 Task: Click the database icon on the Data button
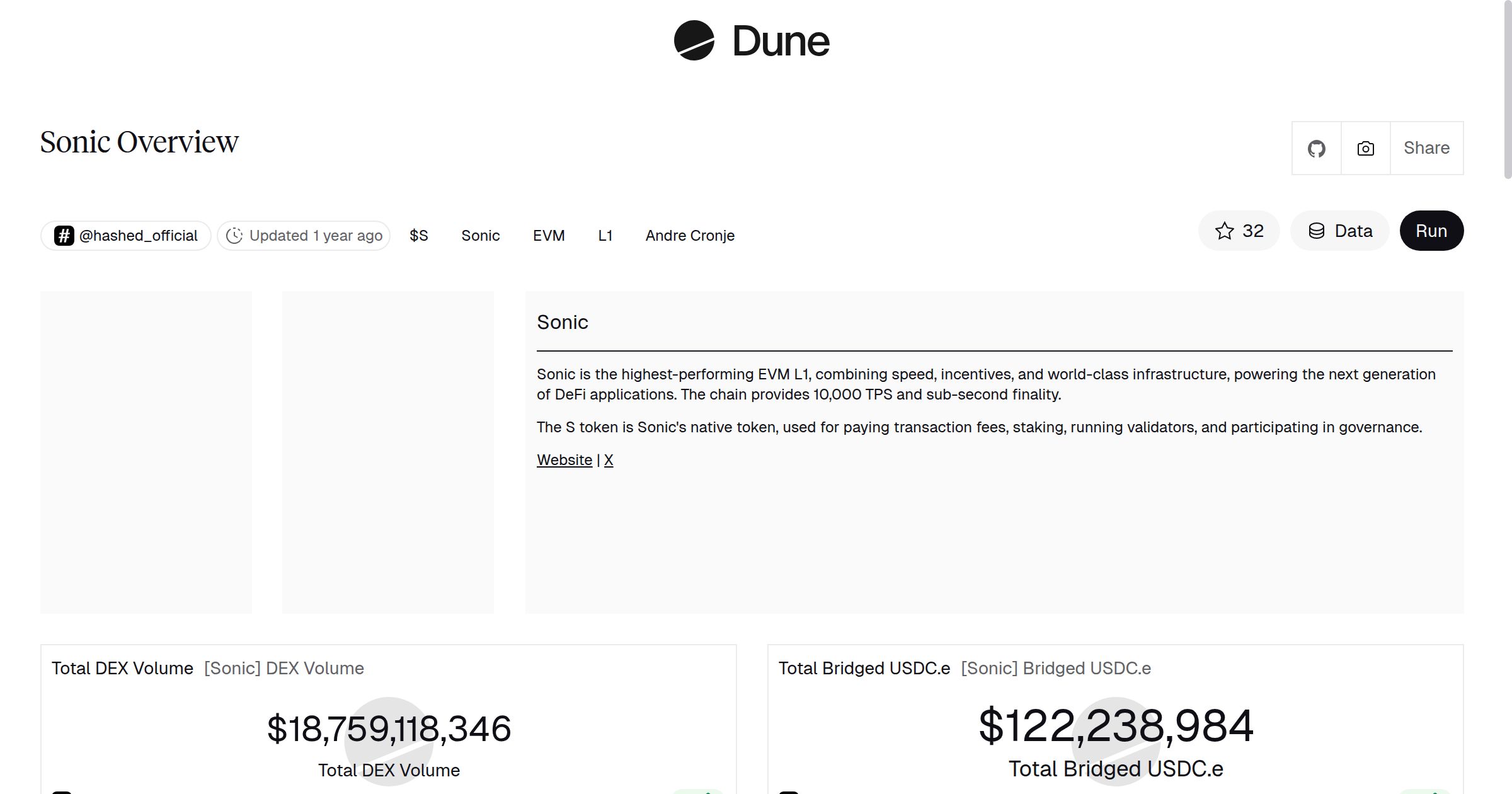coord(1317,231)
